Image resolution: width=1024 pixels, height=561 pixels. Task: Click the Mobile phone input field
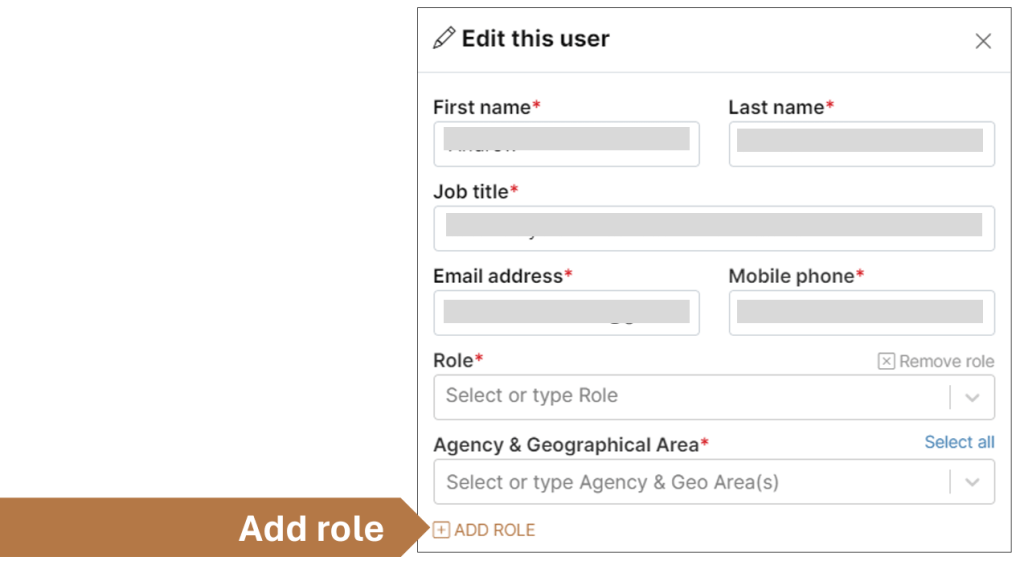click(x=861, y=313)
